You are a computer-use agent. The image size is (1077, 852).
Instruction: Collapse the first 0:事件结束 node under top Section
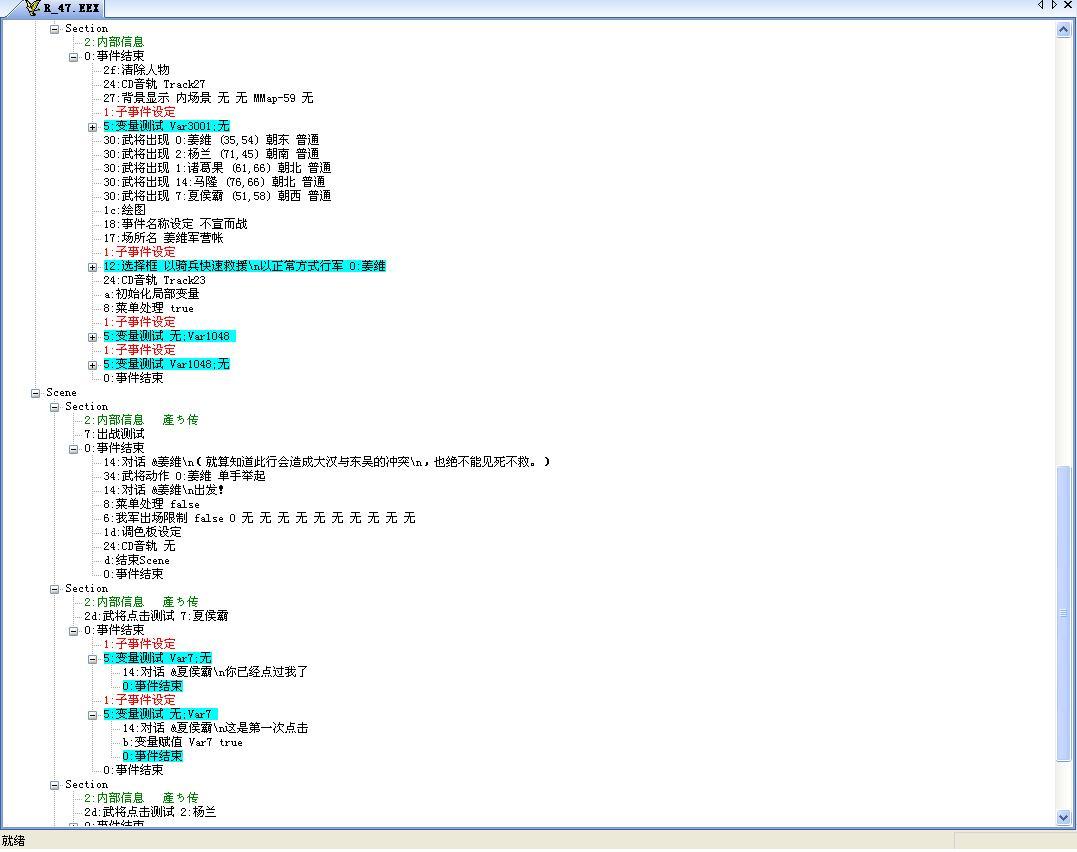click(73, 57)
